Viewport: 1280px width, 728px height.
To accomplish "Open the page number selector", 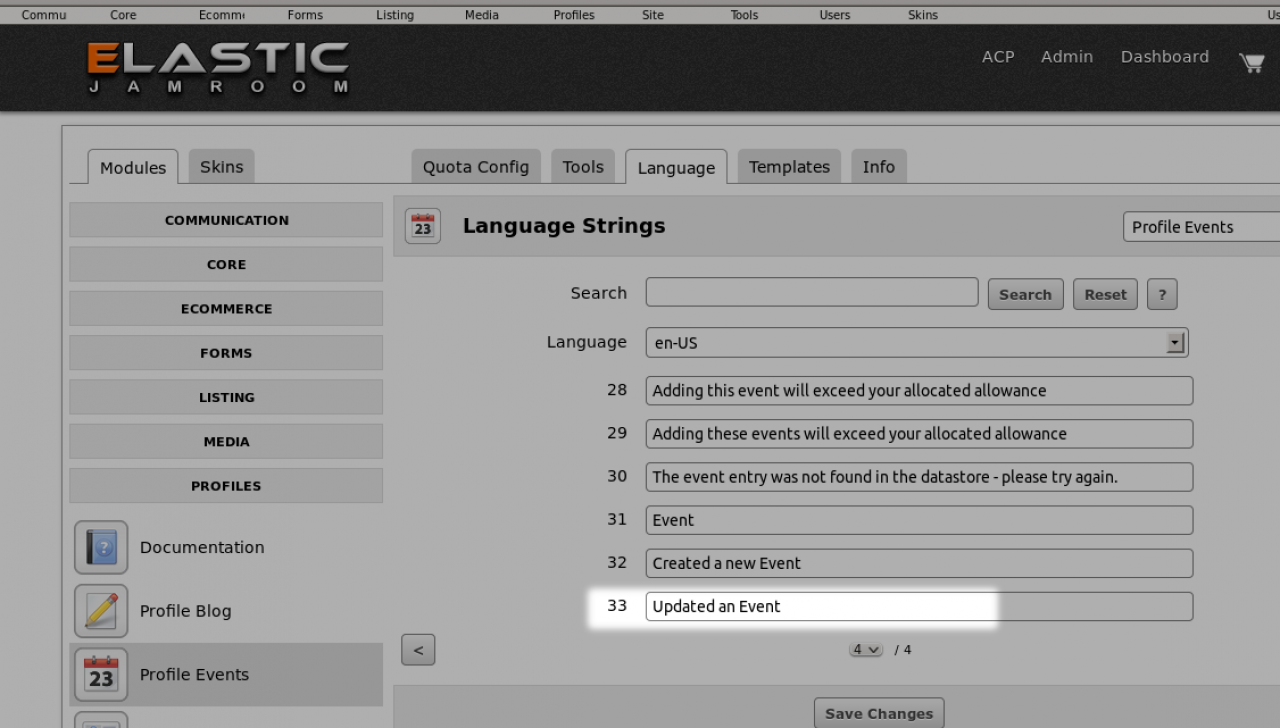I will point(866,650).
